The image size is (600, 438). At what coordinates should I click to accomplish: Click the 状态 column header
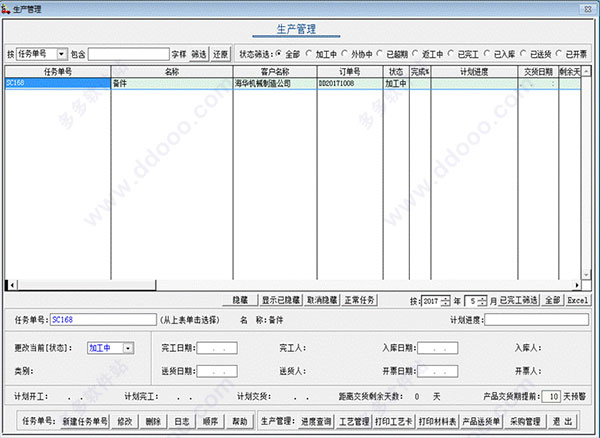[x=396, y=72]
